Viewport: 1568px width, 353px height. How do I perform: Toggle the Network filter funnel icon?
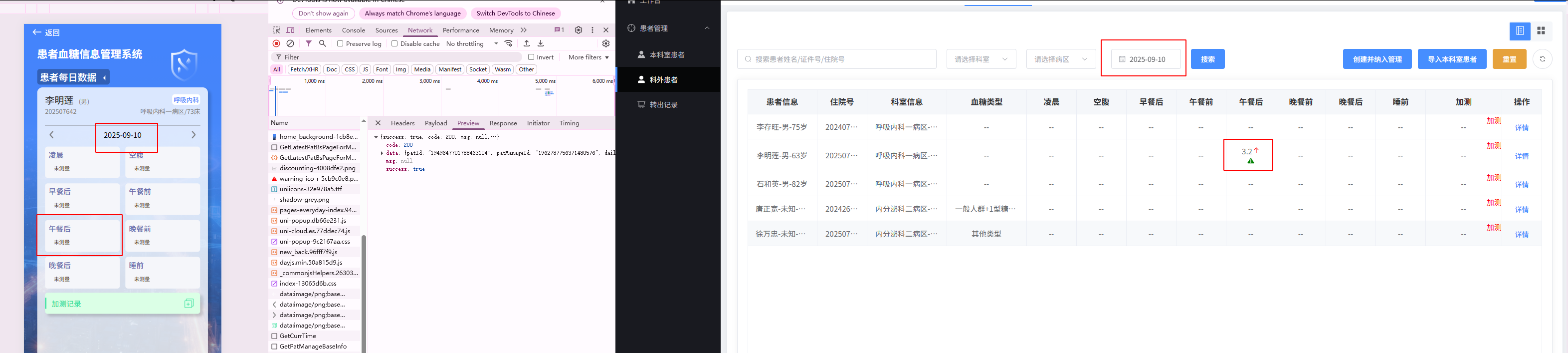309,43
